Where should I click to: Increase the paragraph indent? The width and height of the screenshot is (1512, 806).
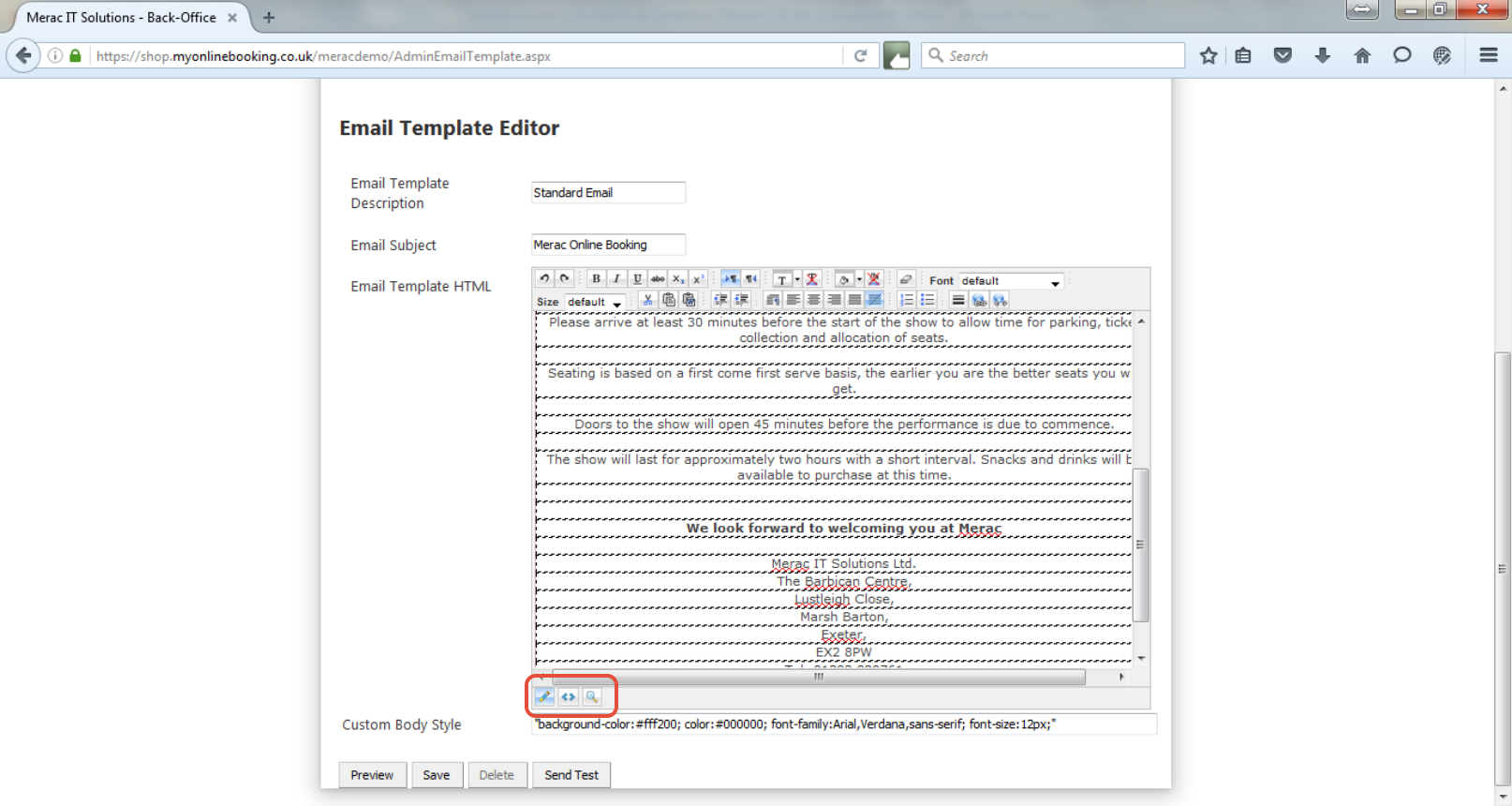click(741, 300)
